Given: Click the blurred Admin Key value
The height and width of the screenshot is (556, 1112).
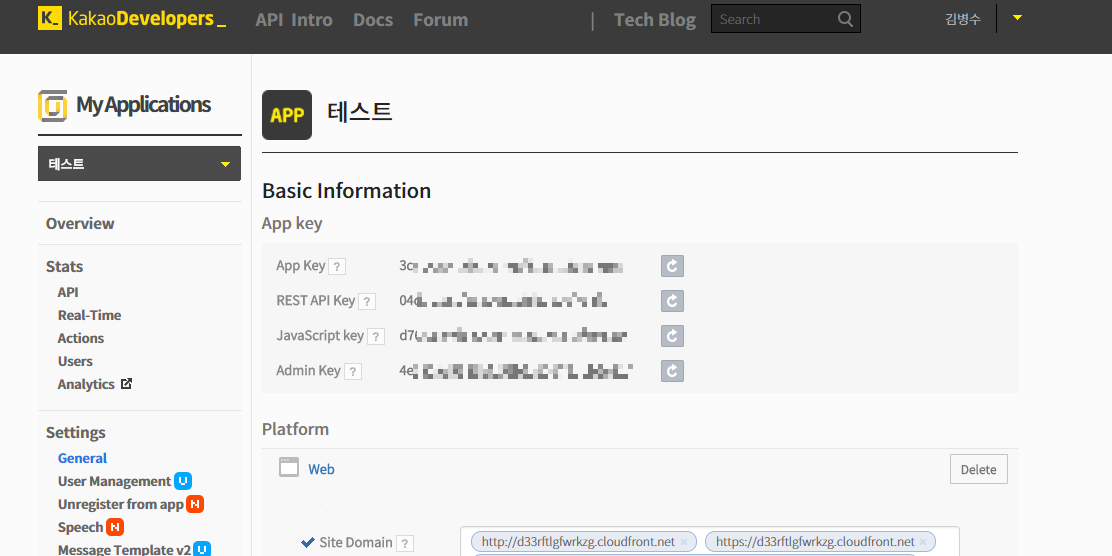Looking at the screenshot, I should tap(516, 370).
